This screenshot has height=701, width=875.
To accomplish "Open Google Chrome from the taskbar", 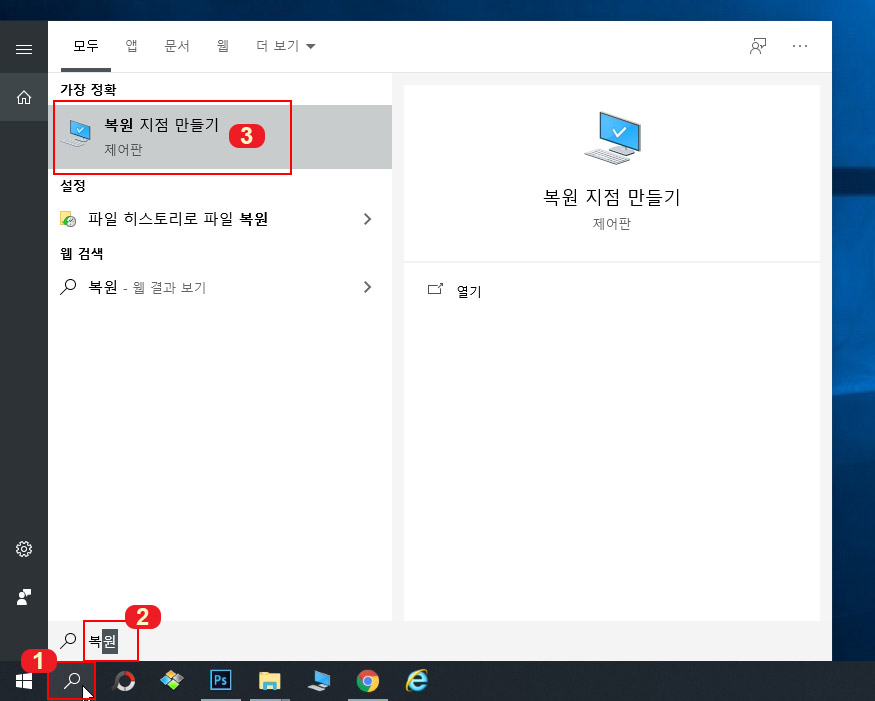I will pos(367,681).
